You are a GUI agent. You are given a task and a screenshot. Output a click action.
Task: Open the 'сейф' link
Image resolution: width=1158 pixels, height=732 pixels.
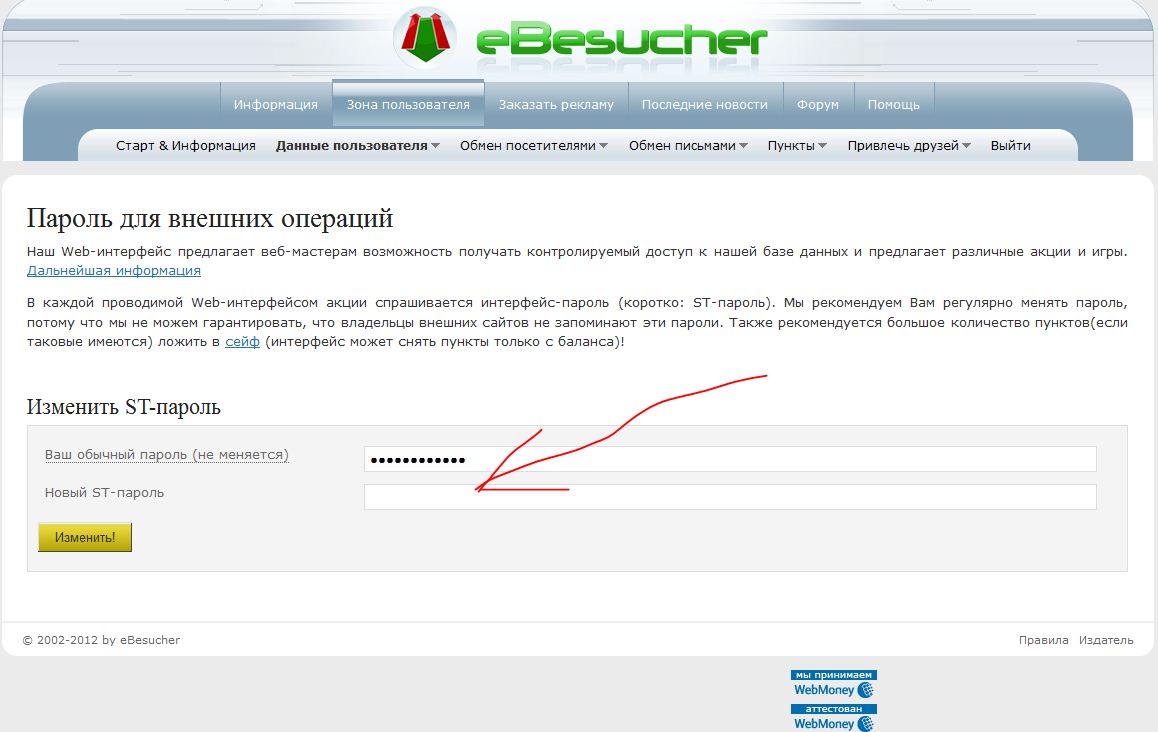(x=242, y=341)
